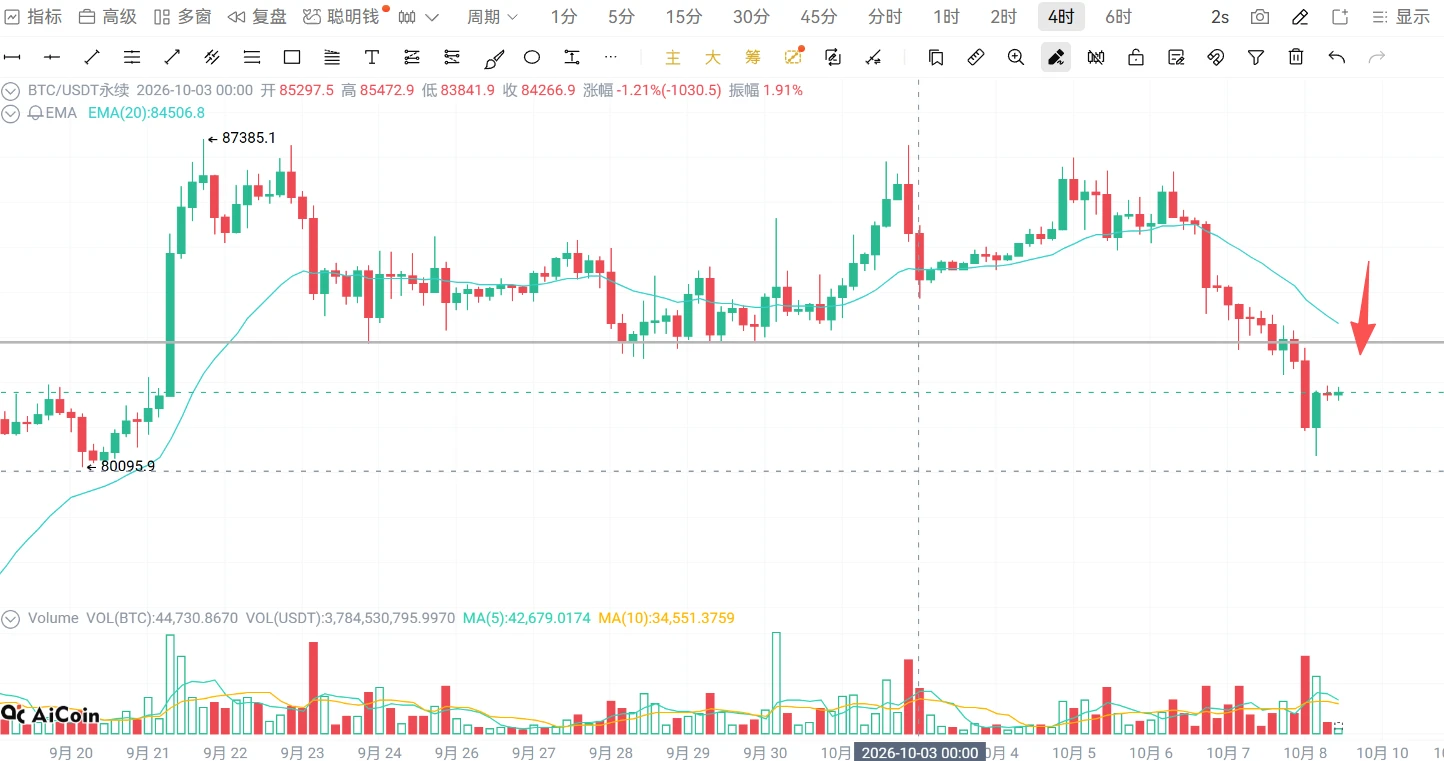Toggle the continuous drawing pen mode
The width and height of the screenshot is (1444, 761).
[x=1055, y=57]
